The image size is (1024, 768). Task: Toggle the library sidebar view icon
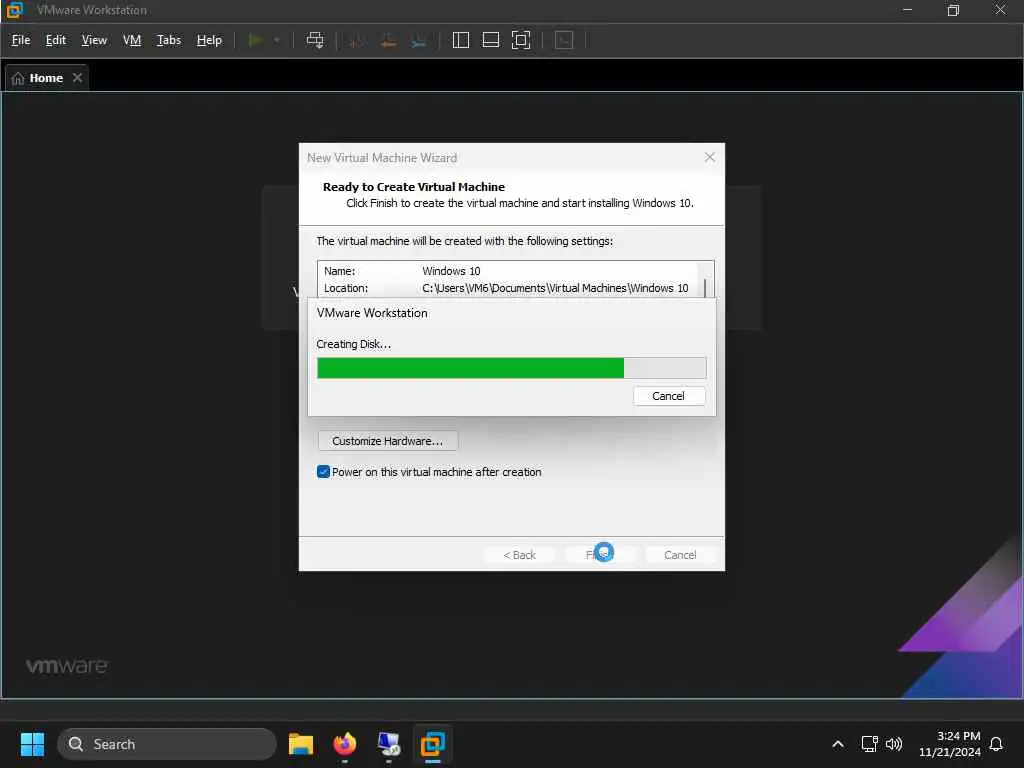(460, 40)
